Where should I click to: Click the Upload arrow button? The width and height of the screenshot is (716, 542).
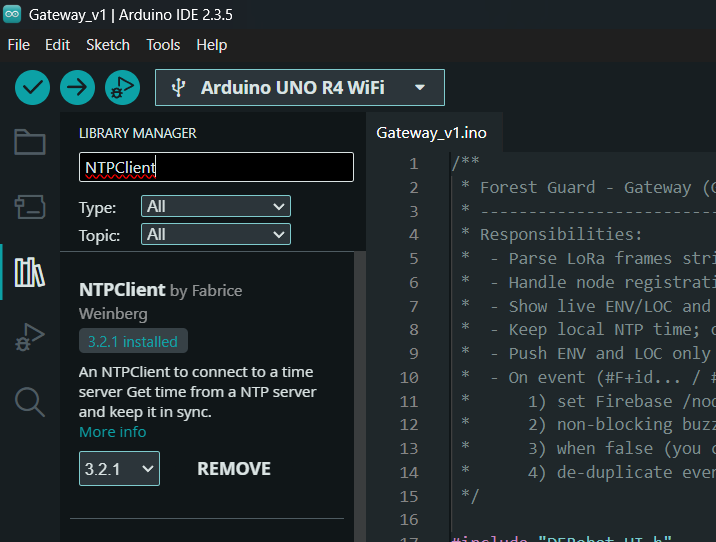point(77,87)
